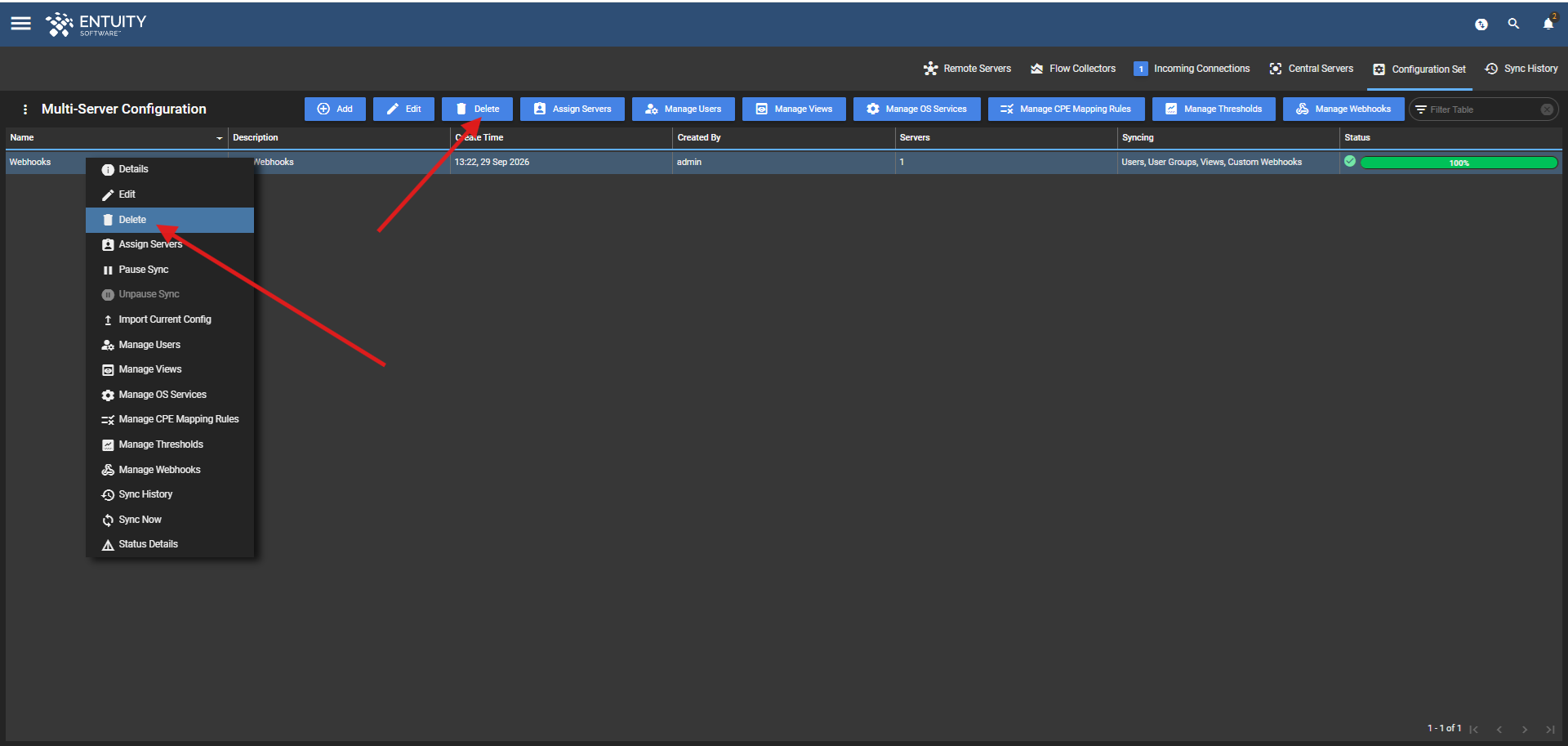Focus the Filter Table input field

tap(1482, 109)
